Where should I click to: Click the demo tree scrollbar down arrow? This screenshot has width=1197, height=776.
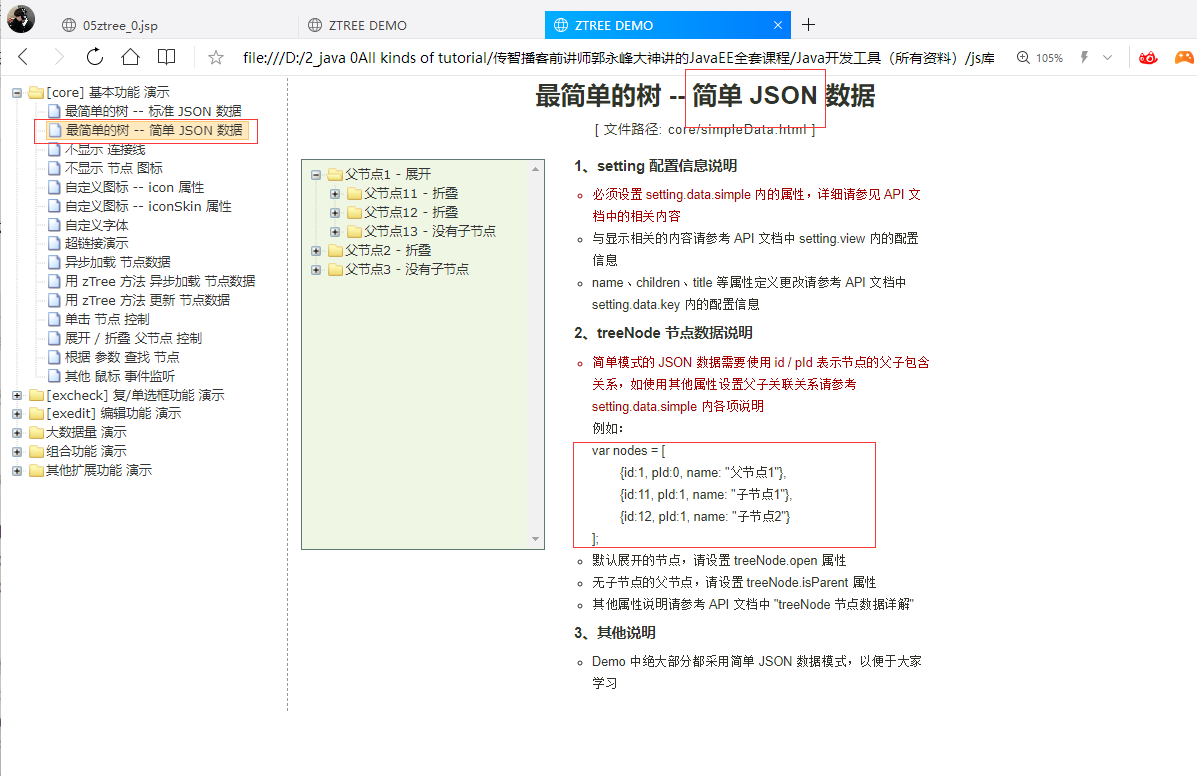(536, 539)
